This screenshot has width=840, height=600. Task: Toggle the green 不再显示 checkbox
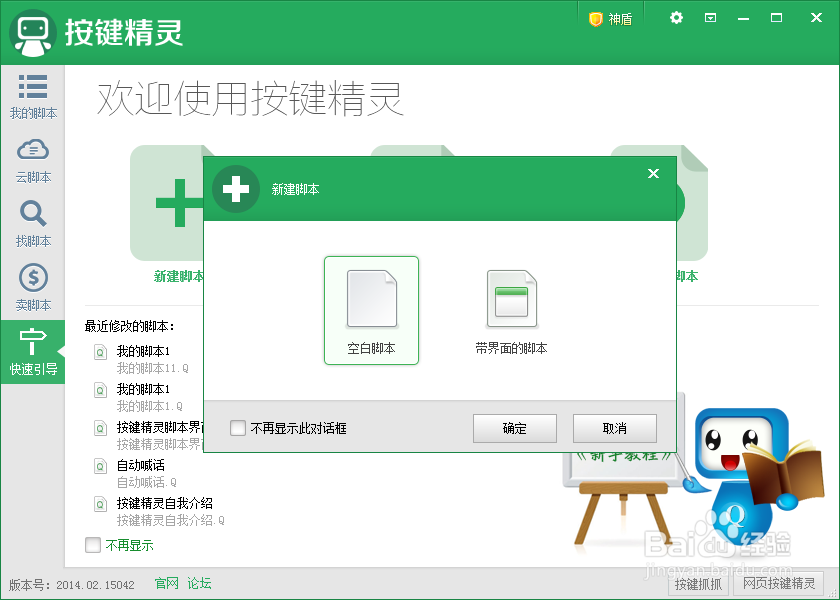(93, 545)
